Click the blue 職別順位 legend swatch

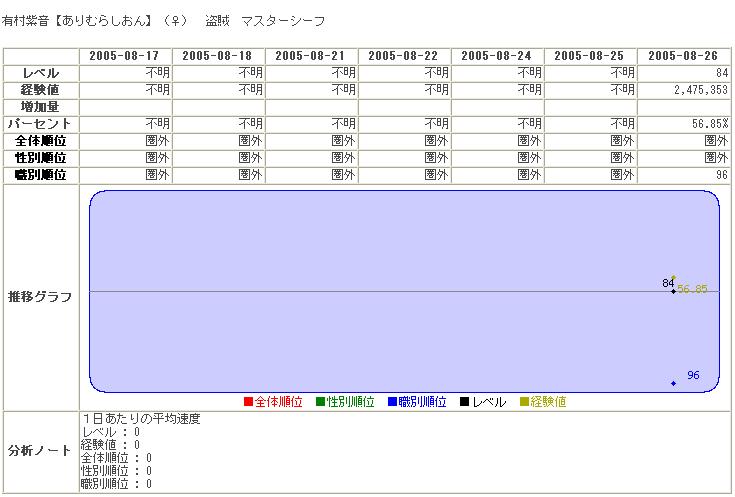(392, 402)
